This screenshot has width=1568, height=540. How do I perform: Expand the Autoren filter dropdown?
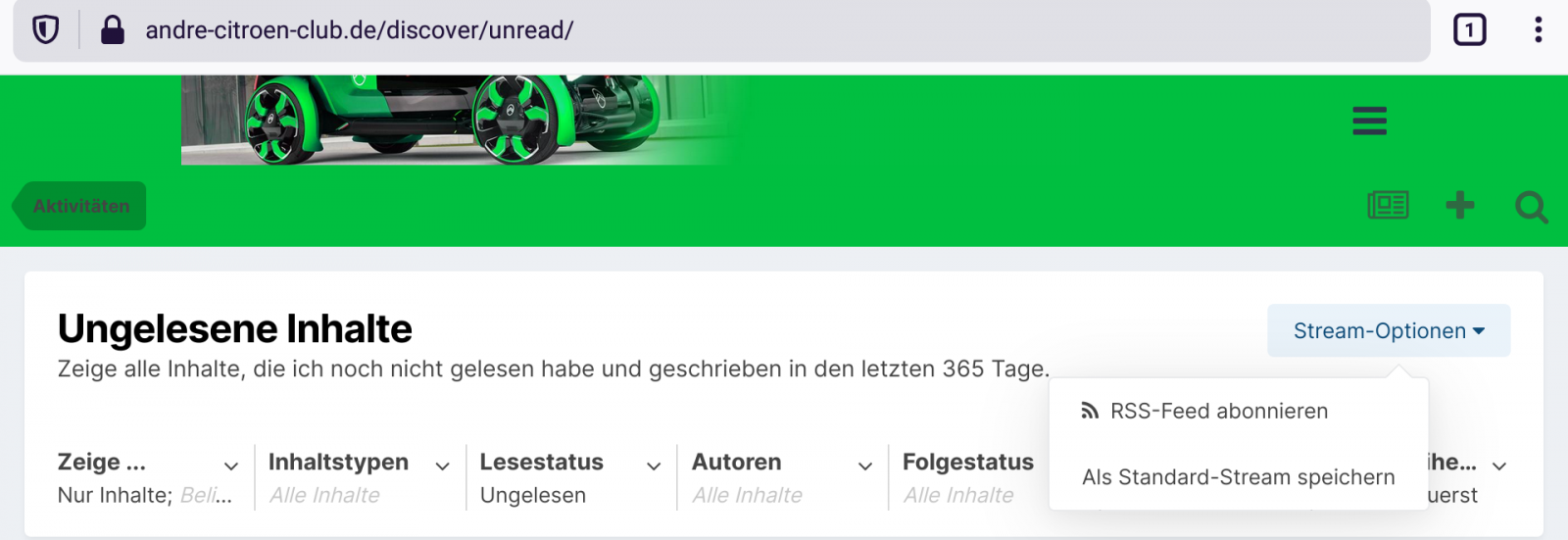tap(783, 477)
